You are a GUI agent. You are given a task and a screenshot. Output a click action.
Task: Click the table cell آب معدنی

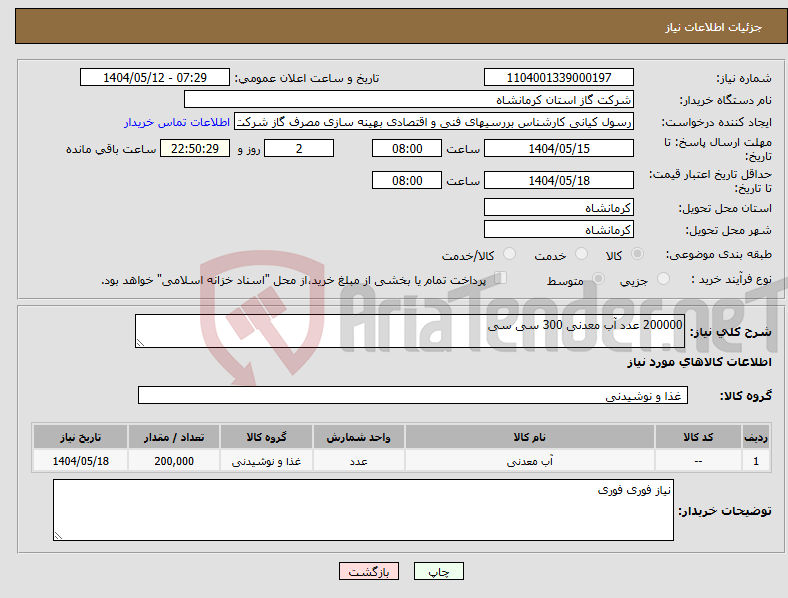click(530, 461)
